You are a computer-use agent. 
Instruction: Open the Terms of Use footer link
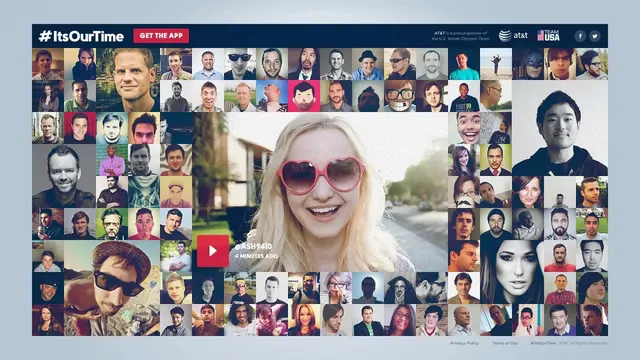pos(505,343)
